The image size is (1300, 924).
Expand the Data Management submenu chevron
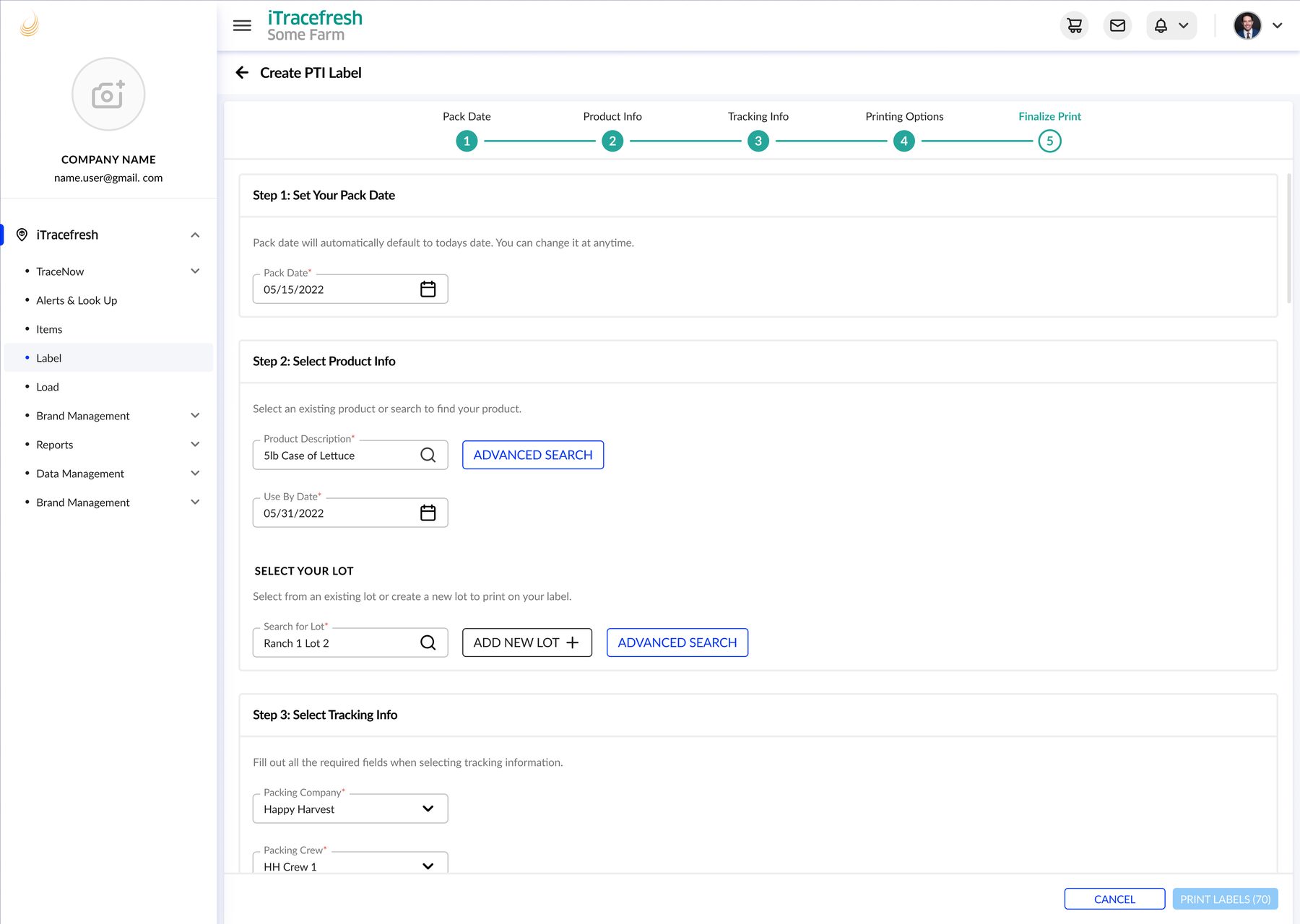coord(195,474)
